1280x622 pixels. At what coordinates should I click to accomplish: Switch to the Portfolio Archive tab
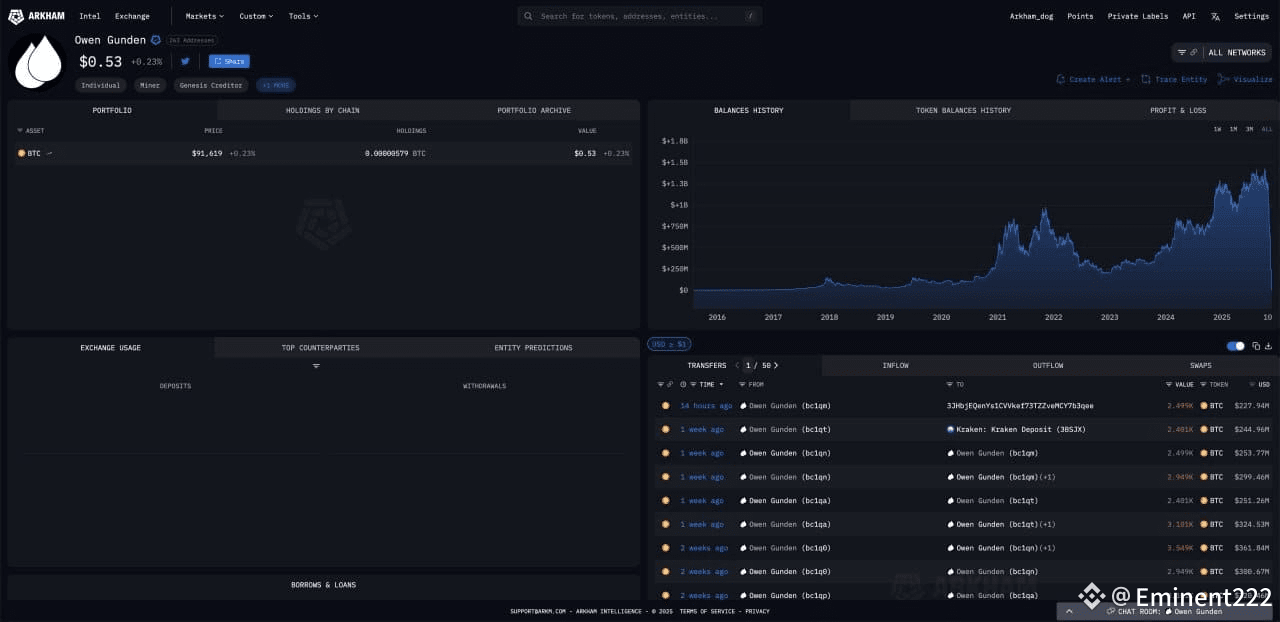click(534, 110)
